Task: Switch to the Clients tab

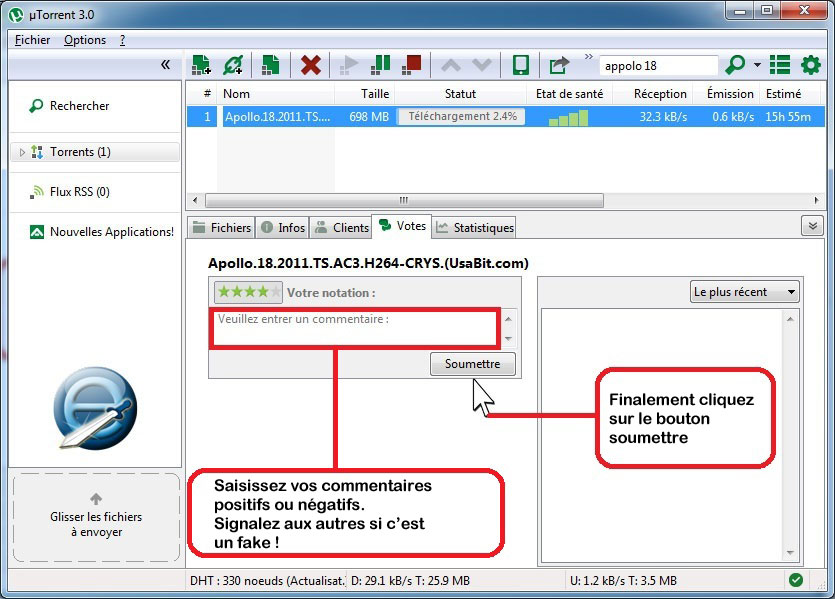Action: [341, 227]
